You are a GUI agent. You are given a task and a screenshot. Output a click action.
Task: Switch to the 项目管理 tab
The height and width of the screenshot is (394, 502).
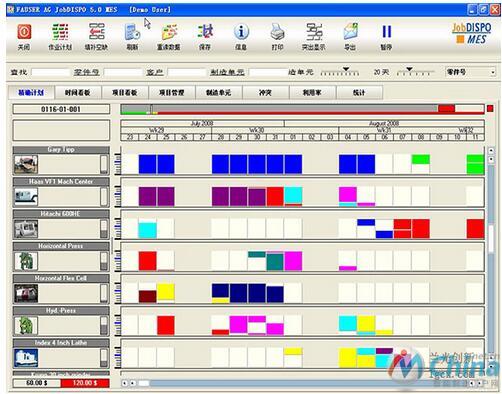click(171, 92)
